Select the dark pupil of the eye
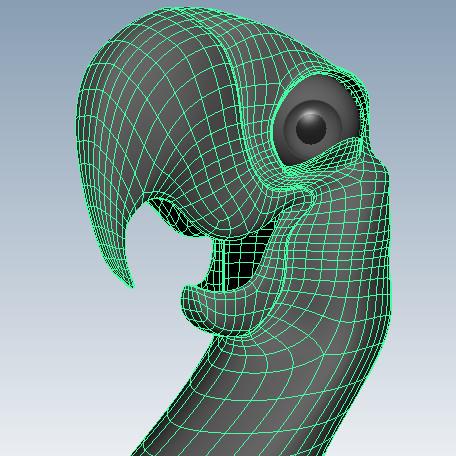This screenshot has width=456, height=456. point(311,128)
